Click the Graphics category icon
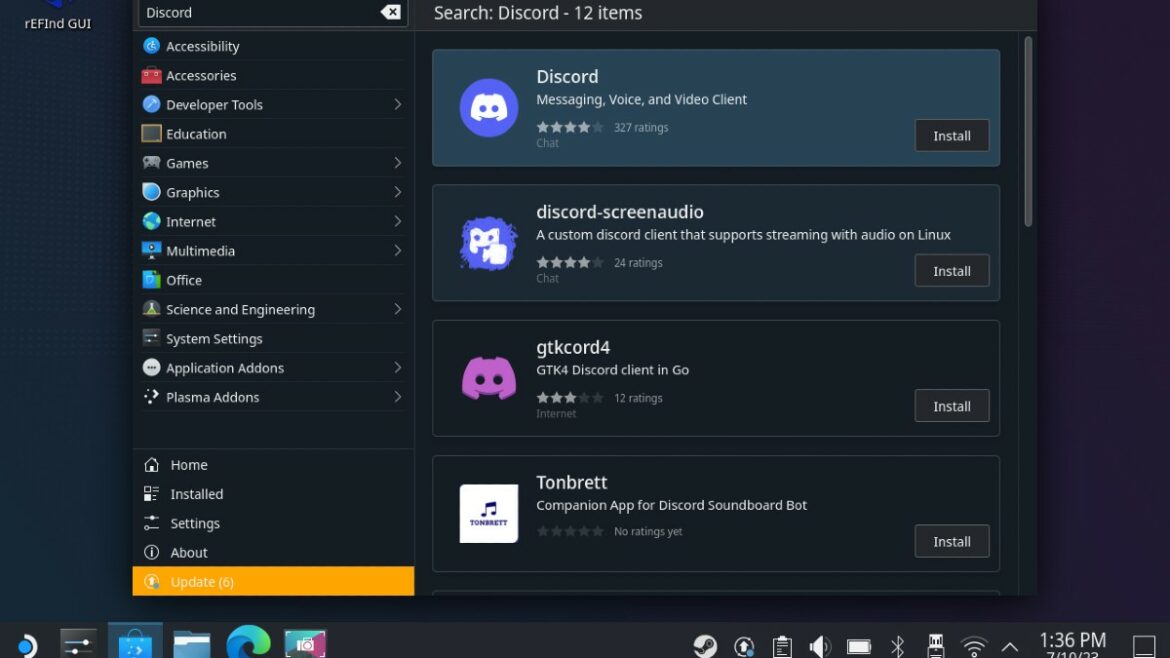 tap(151, 192)
